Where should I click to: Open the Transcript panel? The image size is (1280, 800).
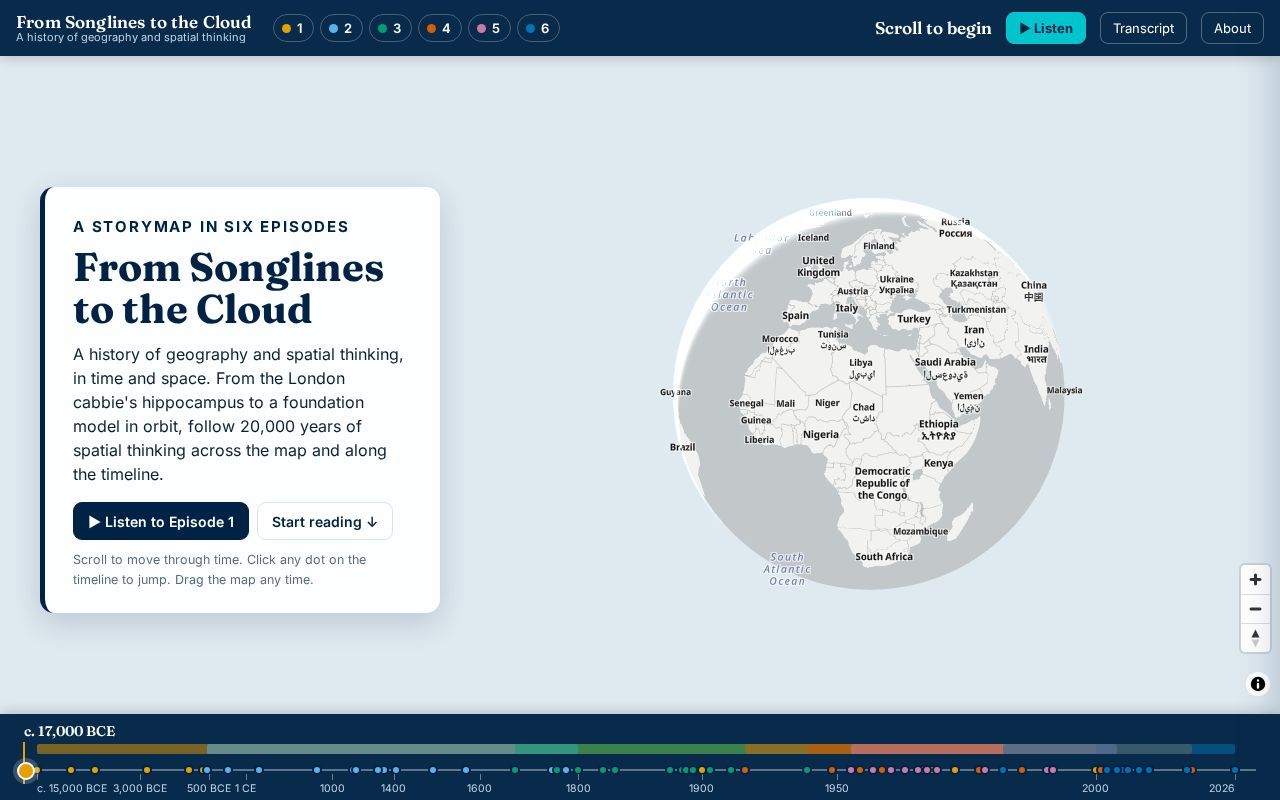pyautogui.click(x=1143, y=28)
